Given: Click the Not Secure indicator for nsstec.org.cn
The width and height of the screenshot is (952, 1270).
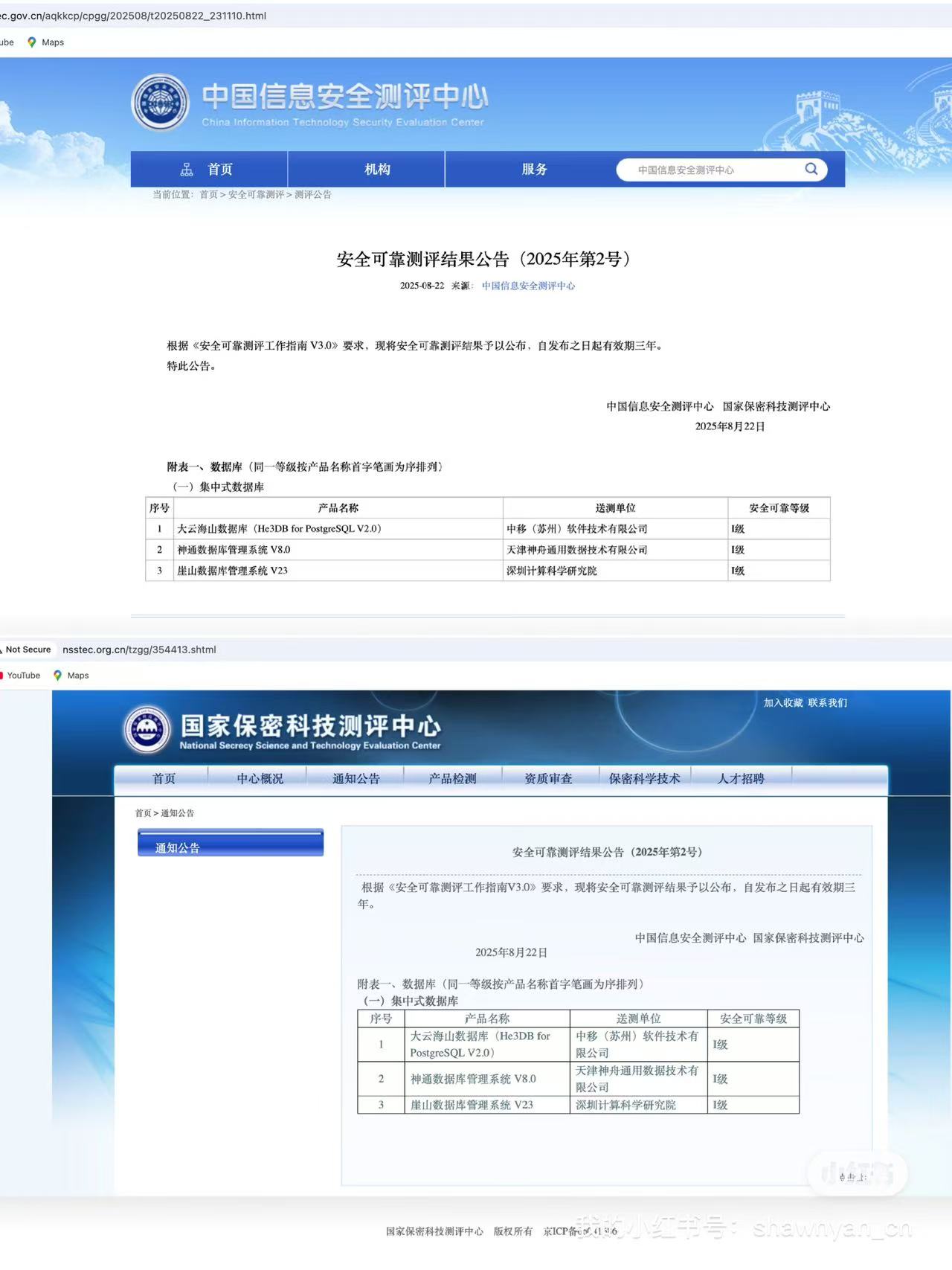Looking at the screenshot, I should [x=26, y=650].
